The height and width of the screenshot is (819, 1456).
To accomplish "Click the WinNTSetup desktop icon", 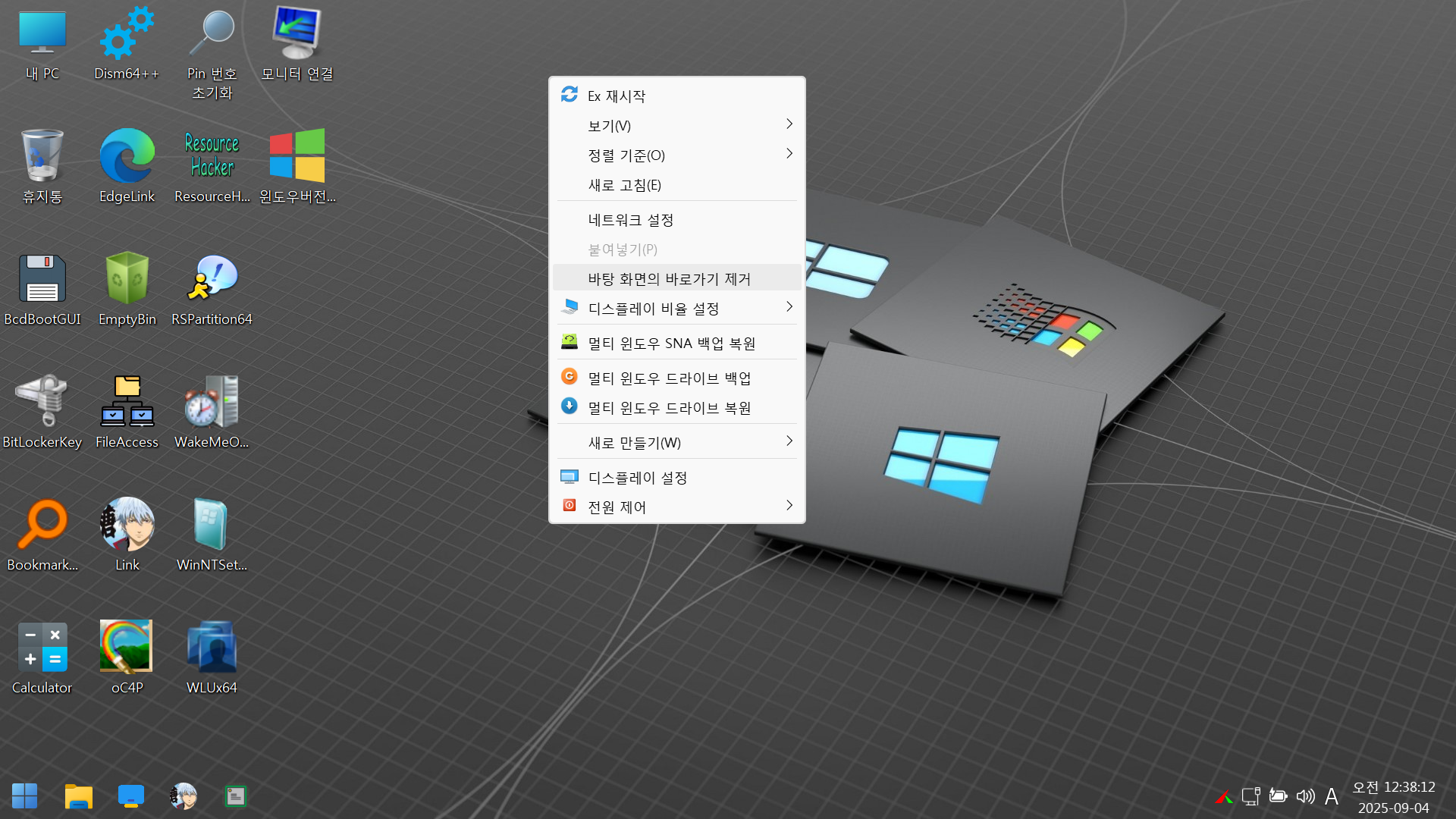I will click(212, 525).
